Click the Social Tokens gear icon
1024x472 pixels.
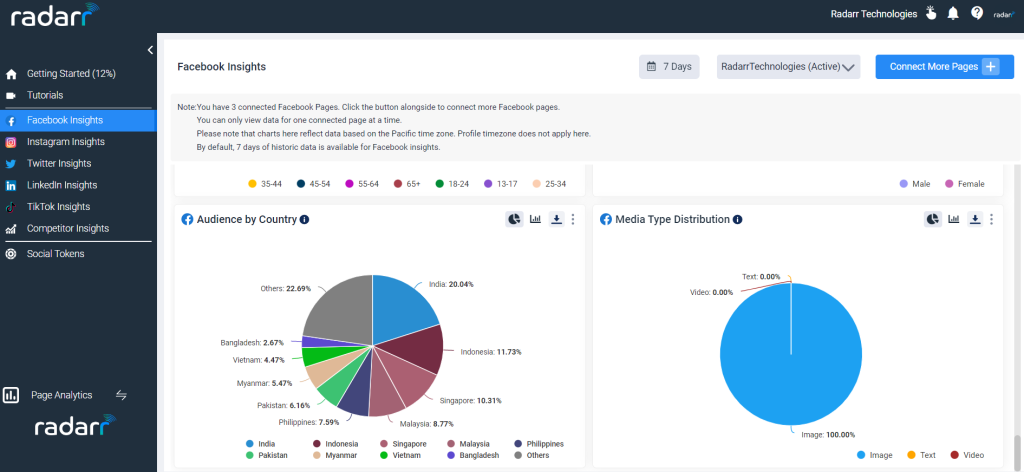click(11, 254)
